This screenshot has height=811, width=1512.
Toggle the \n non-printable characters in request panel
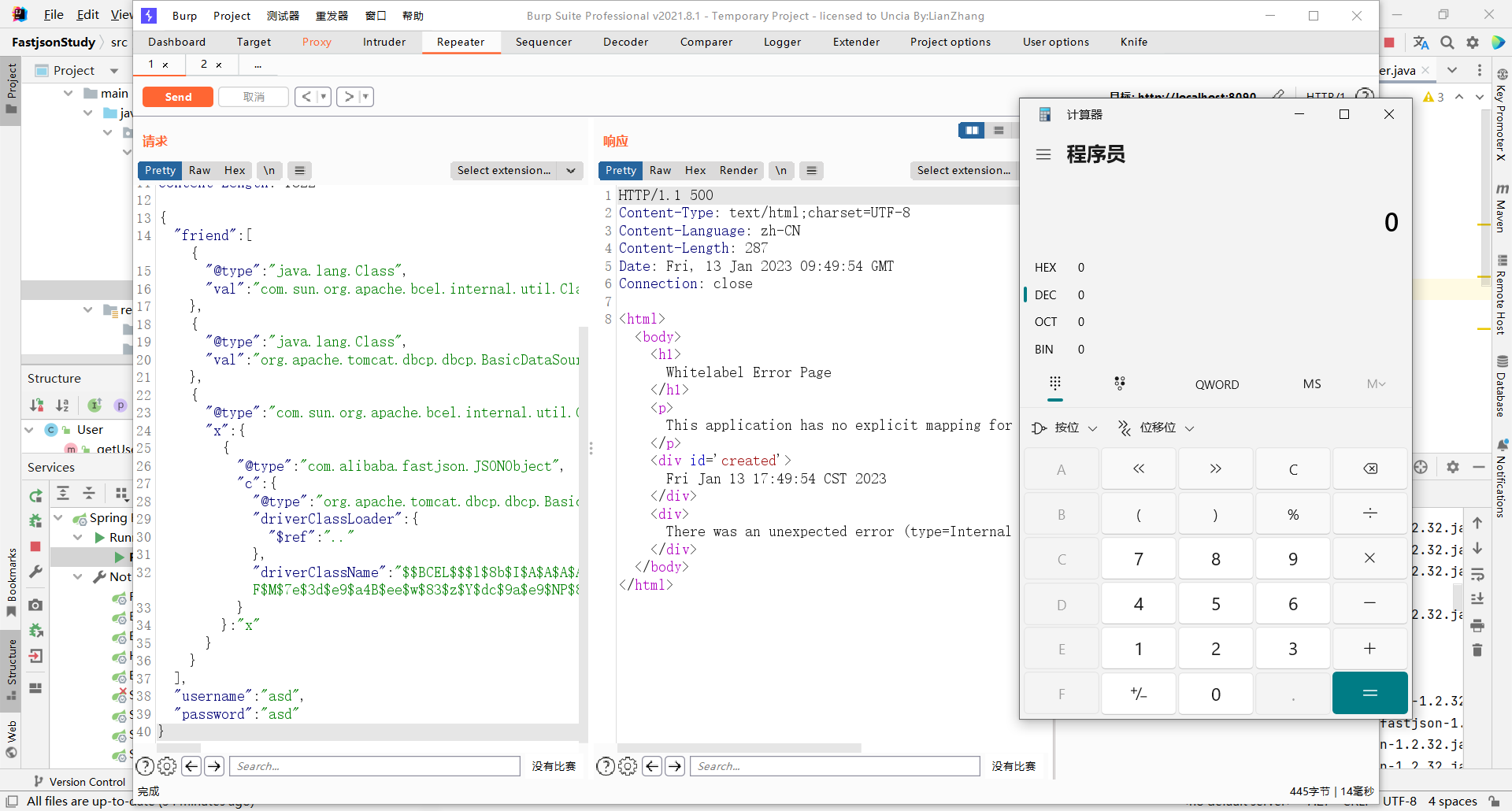coord(269,170)
